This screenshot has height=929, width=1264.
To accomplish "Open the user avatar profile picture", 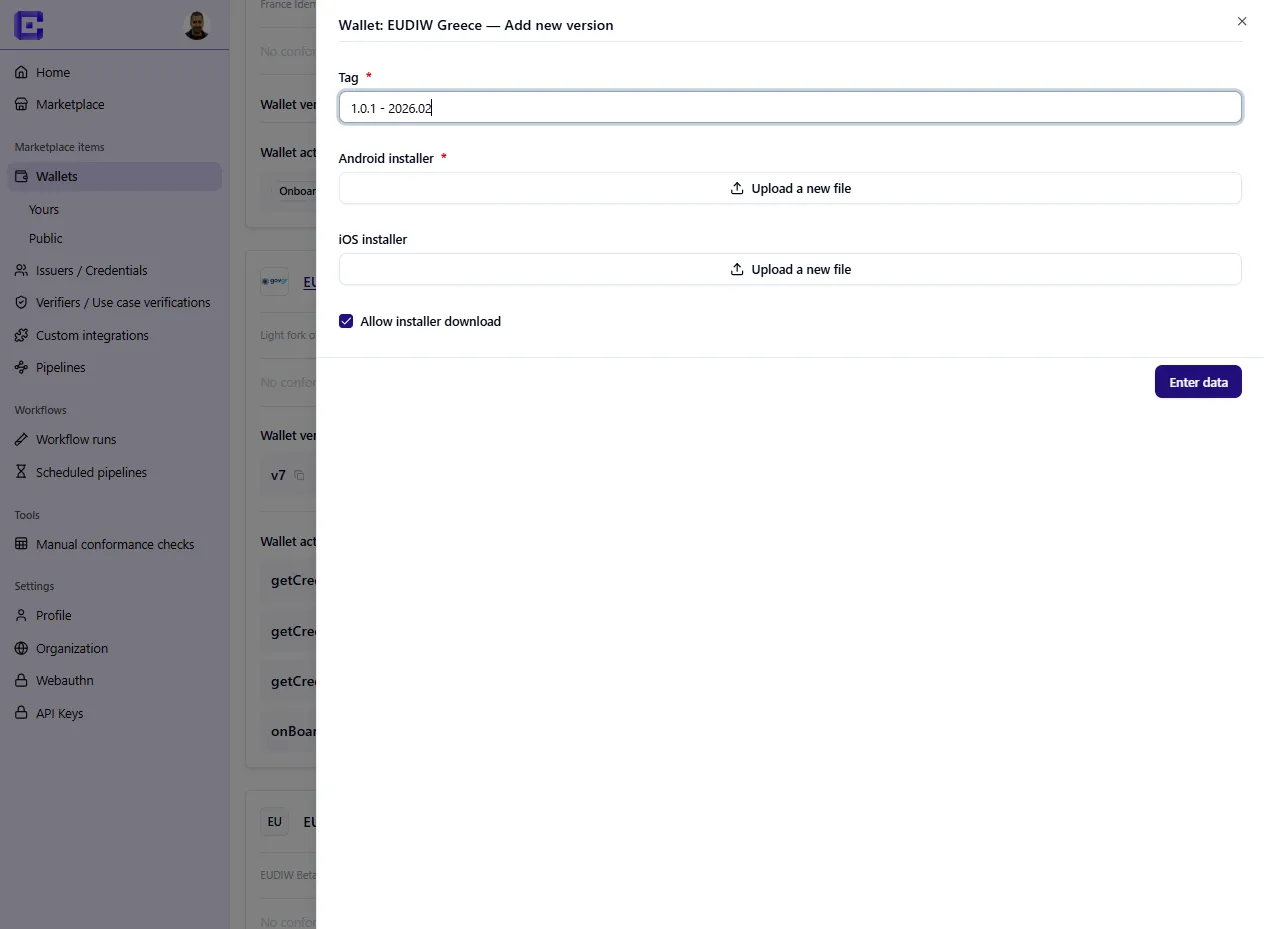I will pos(197,25).
